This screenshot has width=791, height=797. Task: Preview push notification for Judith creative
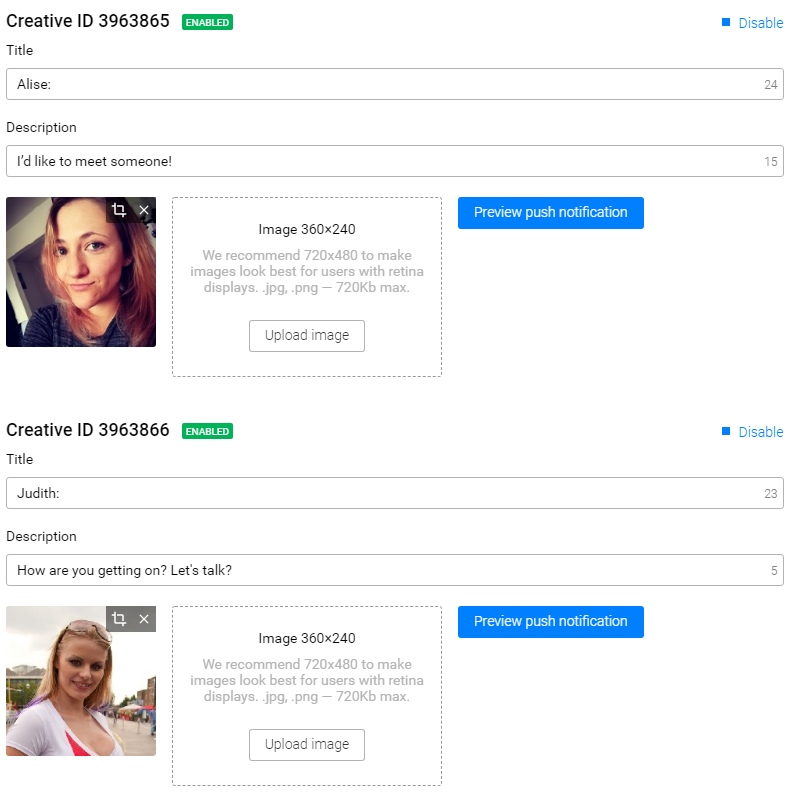click(x=551, y=622)
